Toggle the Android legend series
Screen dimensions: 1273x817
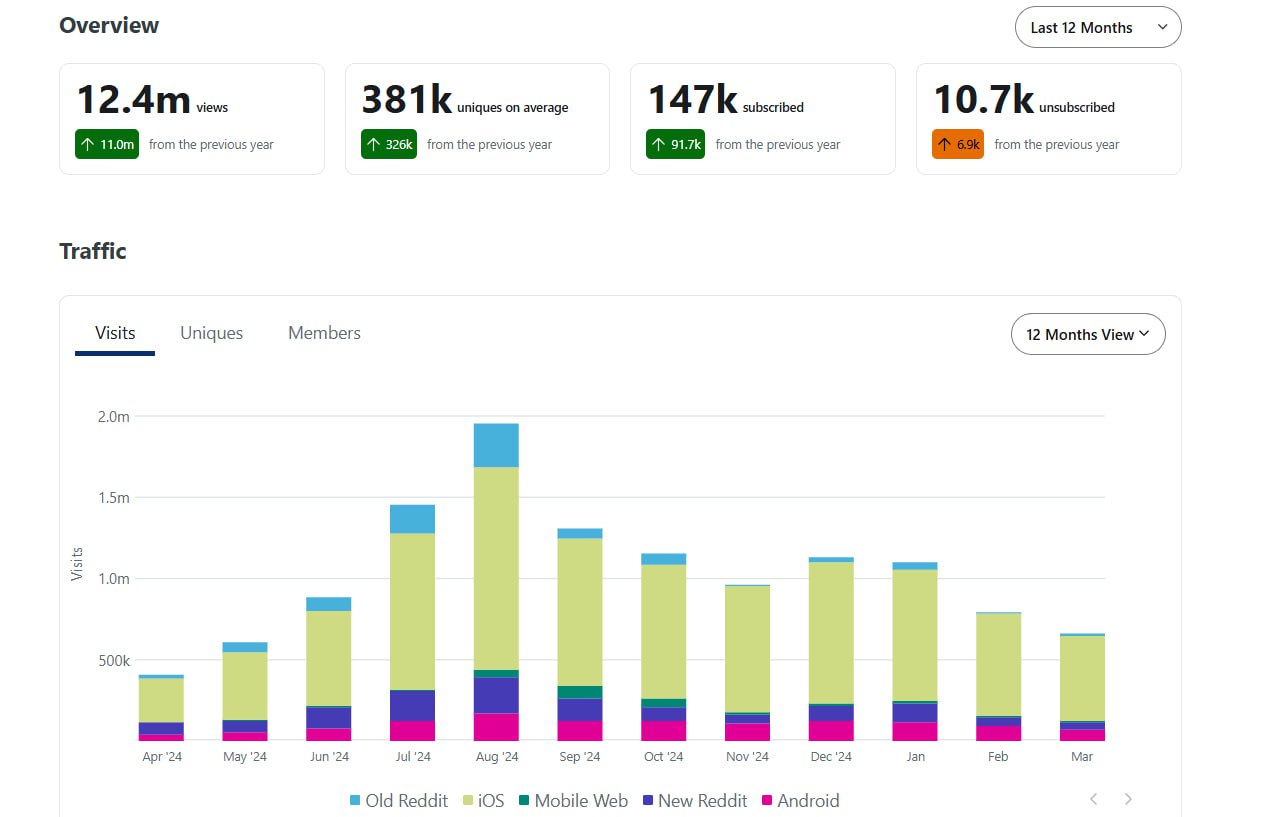[x=800, y=800]
